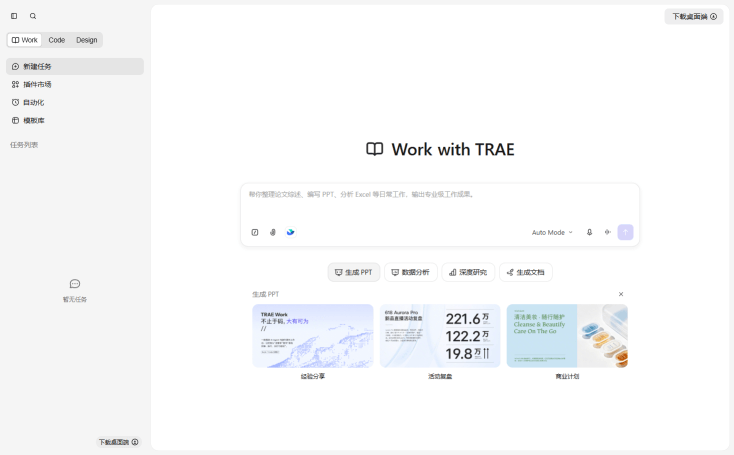Open the Auto Mode dropdown
Viewport: 734px width, 455px height.
552,233
